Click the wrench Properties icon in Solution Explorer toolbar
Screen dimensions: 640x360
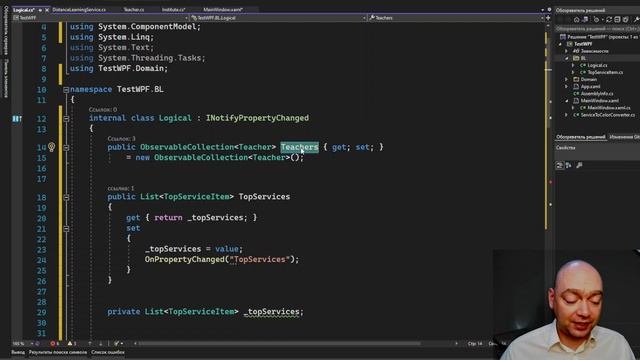[636, 19]
